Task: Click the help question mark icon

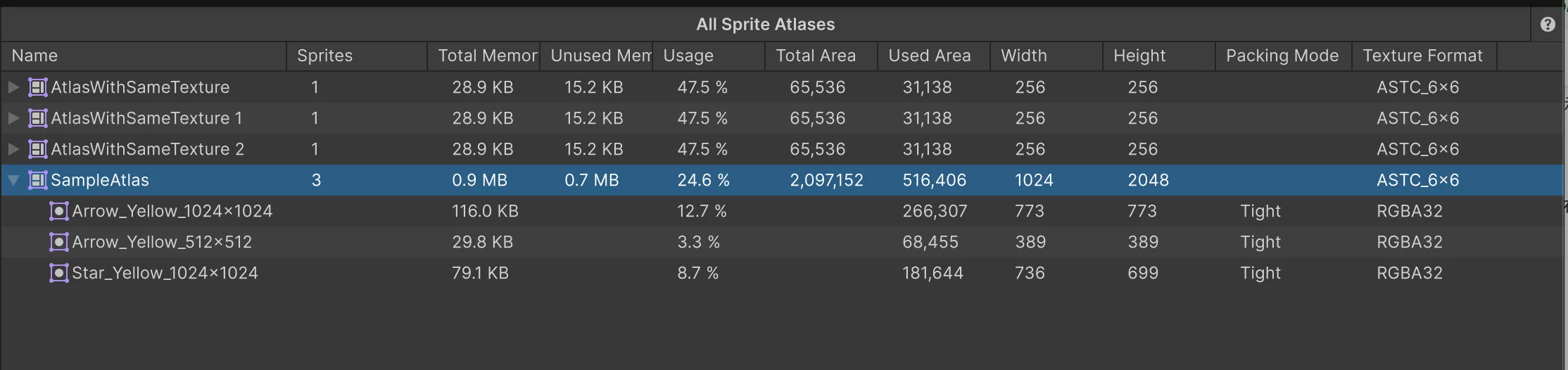Action: (1548, 25)
